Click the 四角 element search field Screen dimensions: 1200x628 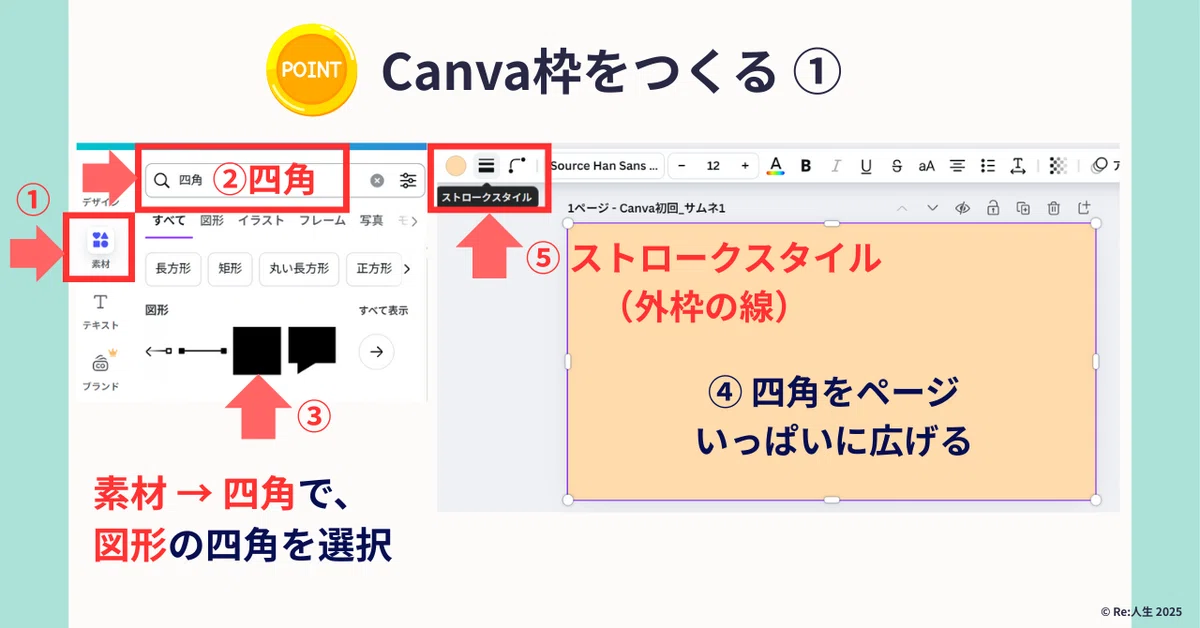point(285,181)
